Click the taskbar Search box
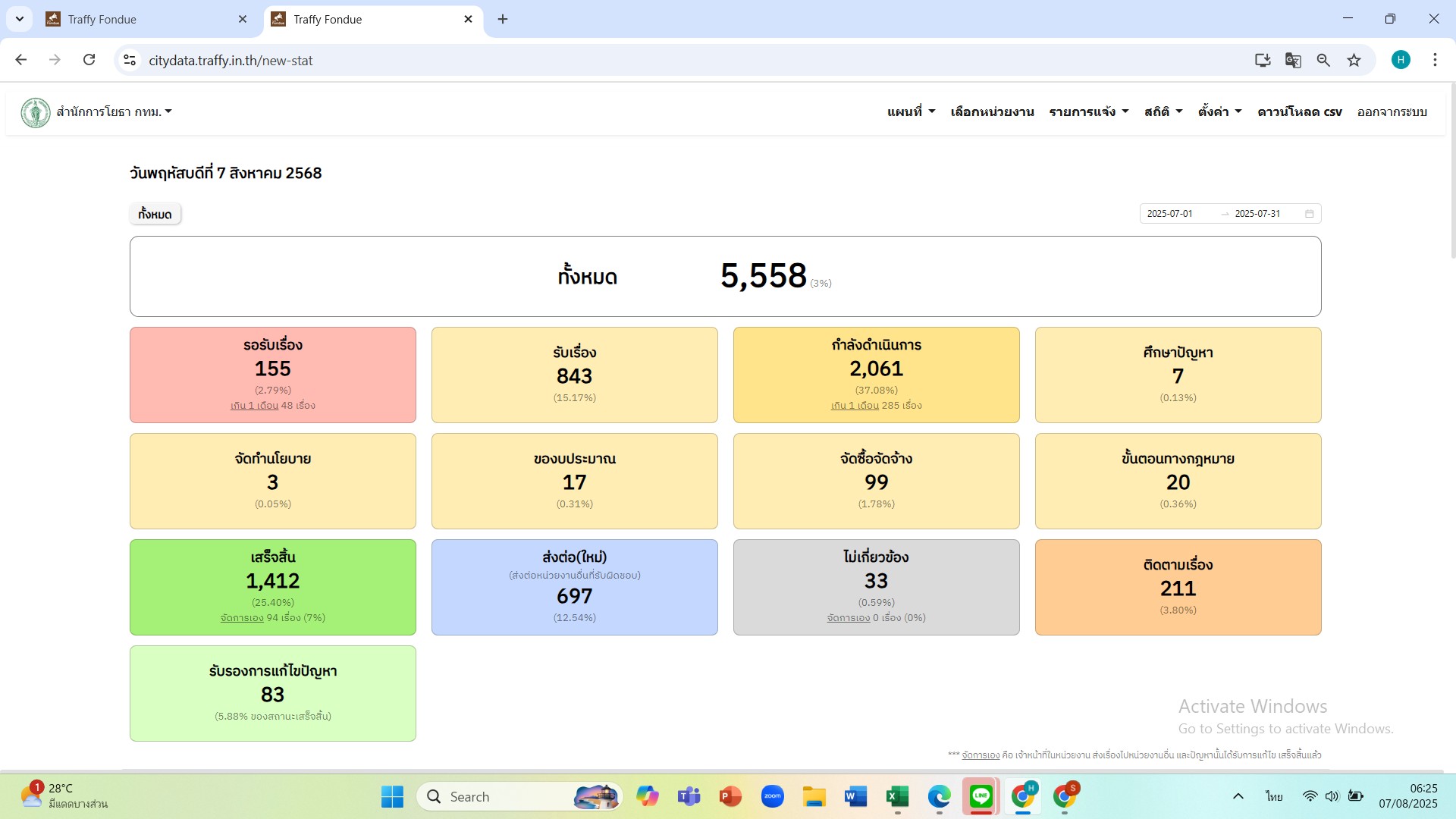Viewport: 1456px width, 819px height. tap(519, 796)
